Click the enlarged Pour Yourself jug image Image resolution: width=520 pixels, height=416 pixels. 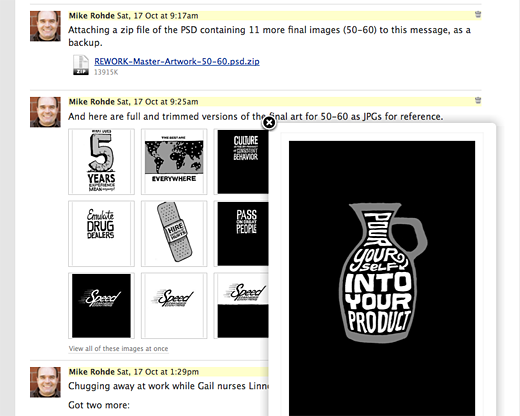pyautogui.click(x=382, y=278)
